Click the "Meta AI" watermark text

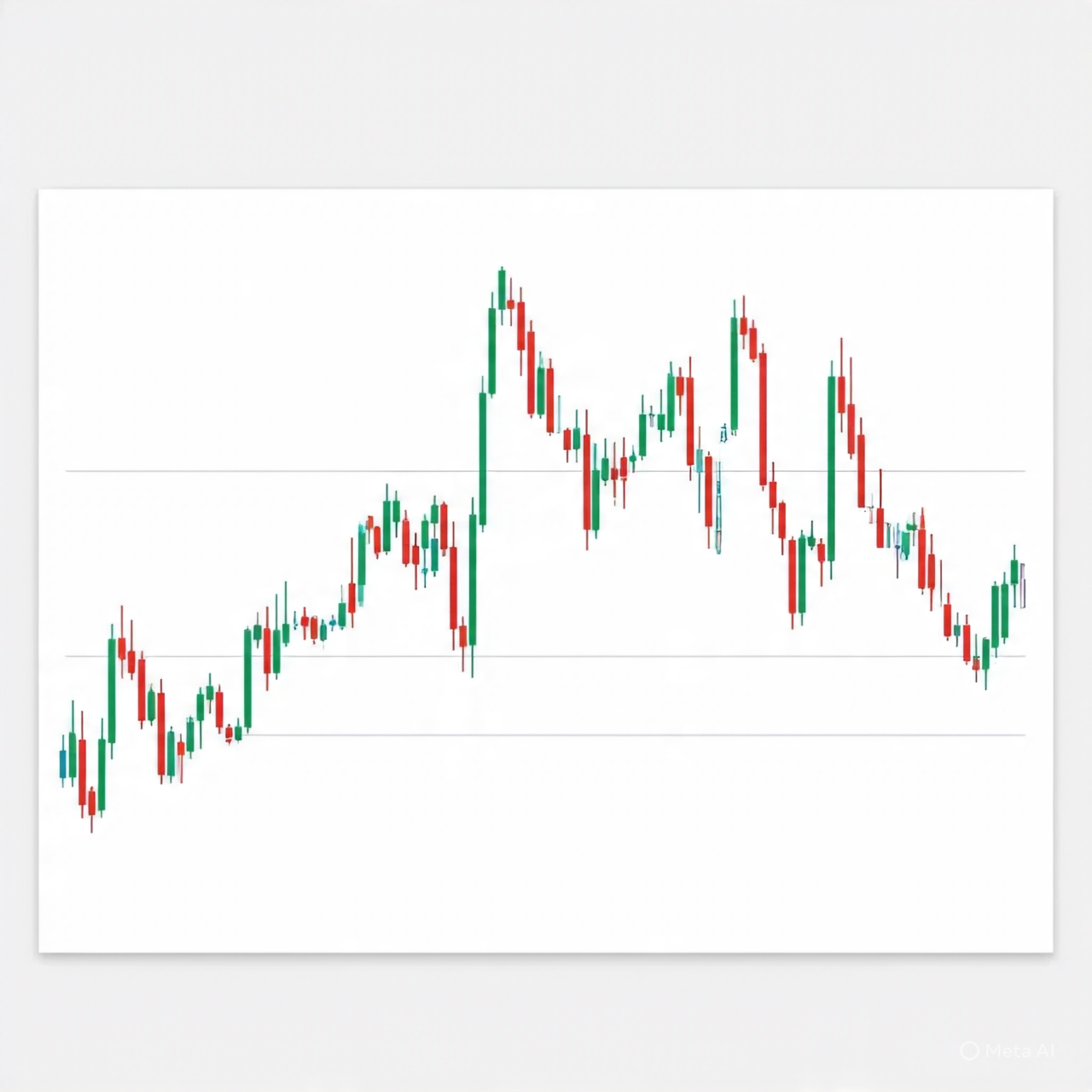point(1019,1051)
